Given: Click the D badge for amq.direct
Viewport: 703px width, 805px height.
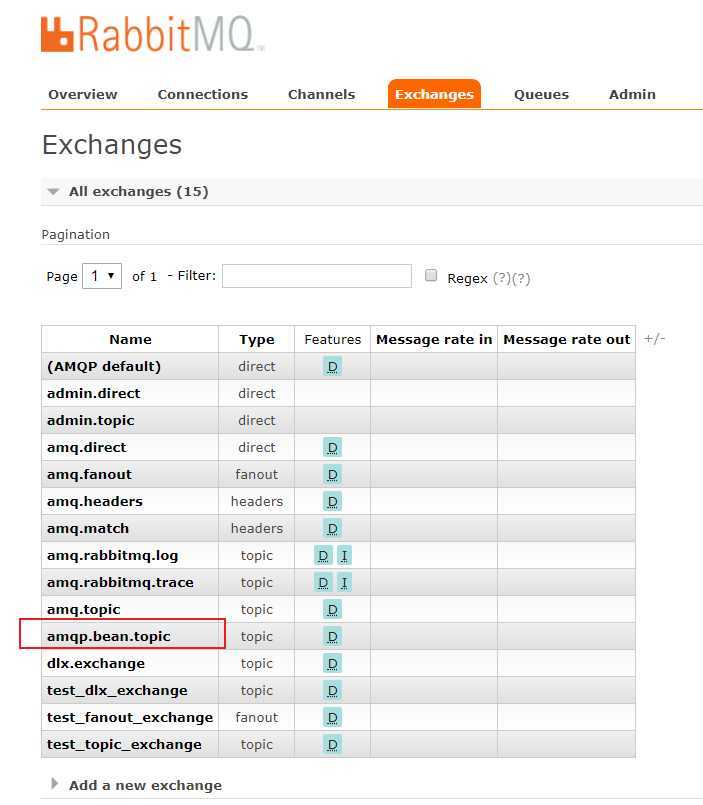Looking at the screenshot, I should pyautogui.click(x=332, y=447).
